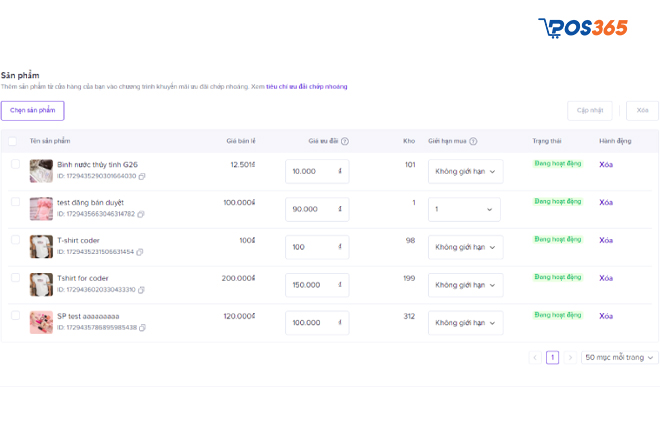Copy the T-shirt coder product ID
The height and width of the screenshot is (440, 660).
[139, 252]
